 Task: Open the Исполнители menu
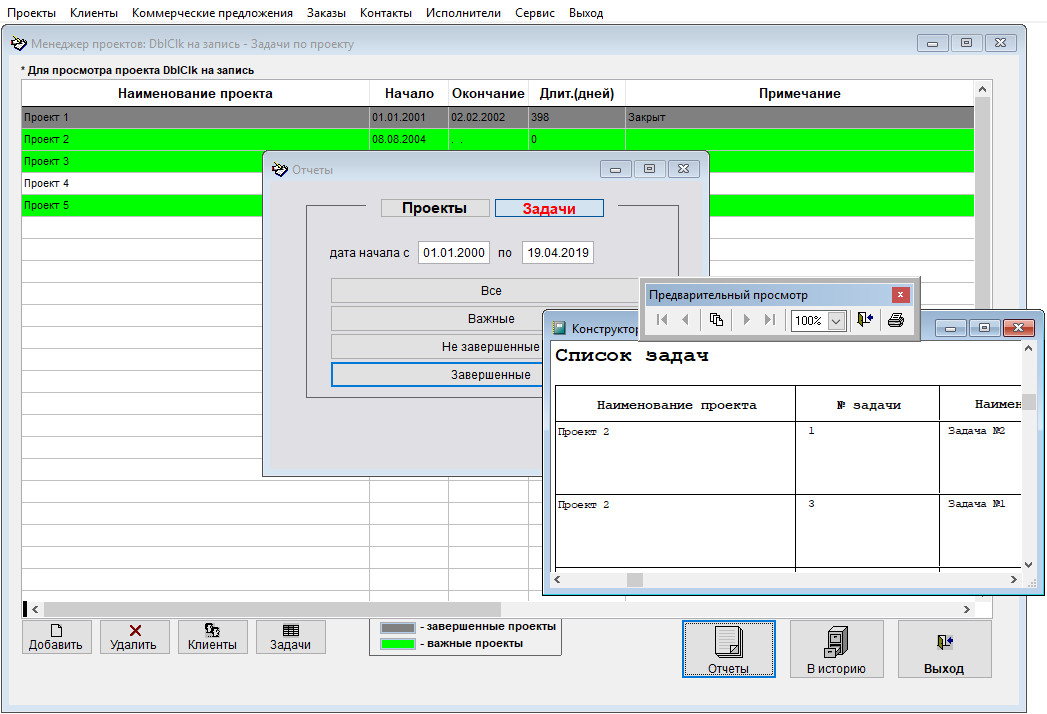point(463,13)
